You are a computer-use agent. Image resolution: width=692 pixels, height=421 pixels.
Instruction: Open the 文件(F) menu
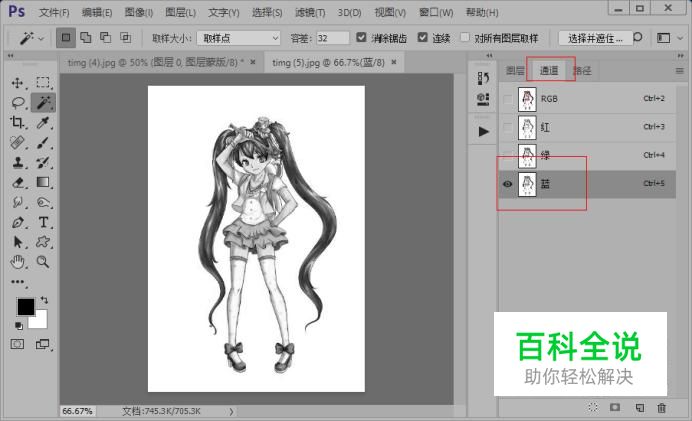click(x=54, y=13)
